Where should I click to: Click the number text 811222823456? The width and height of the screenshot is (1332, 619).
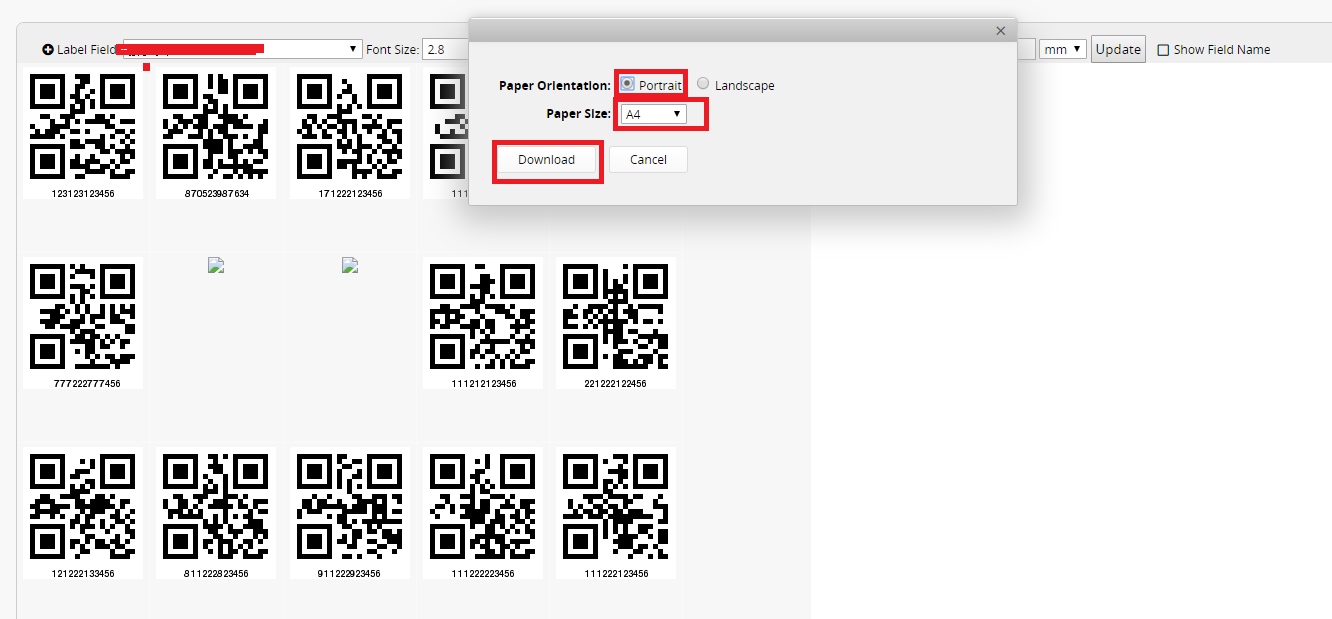point(217,574)
